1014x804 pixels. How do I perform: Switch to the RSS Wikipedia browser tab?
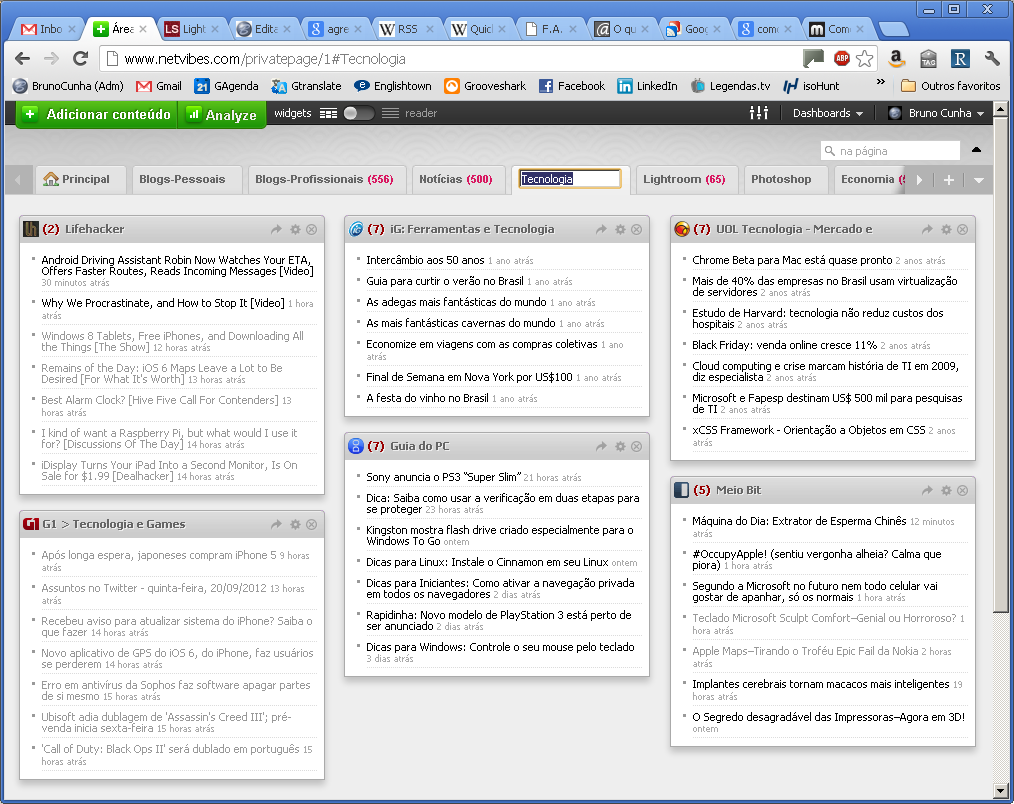click(405, 29)
